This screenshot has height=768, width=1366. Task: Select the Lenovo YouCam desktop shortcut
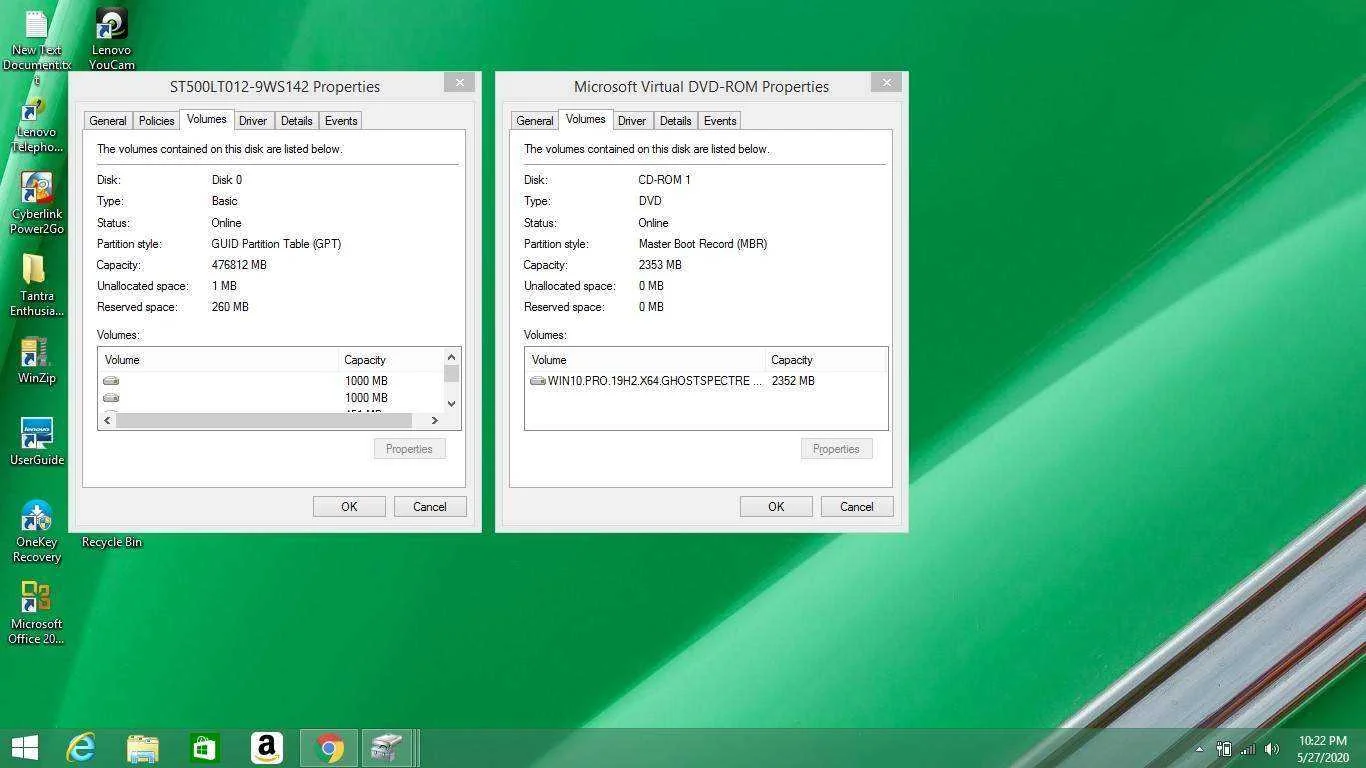click(x=111, y=40)
